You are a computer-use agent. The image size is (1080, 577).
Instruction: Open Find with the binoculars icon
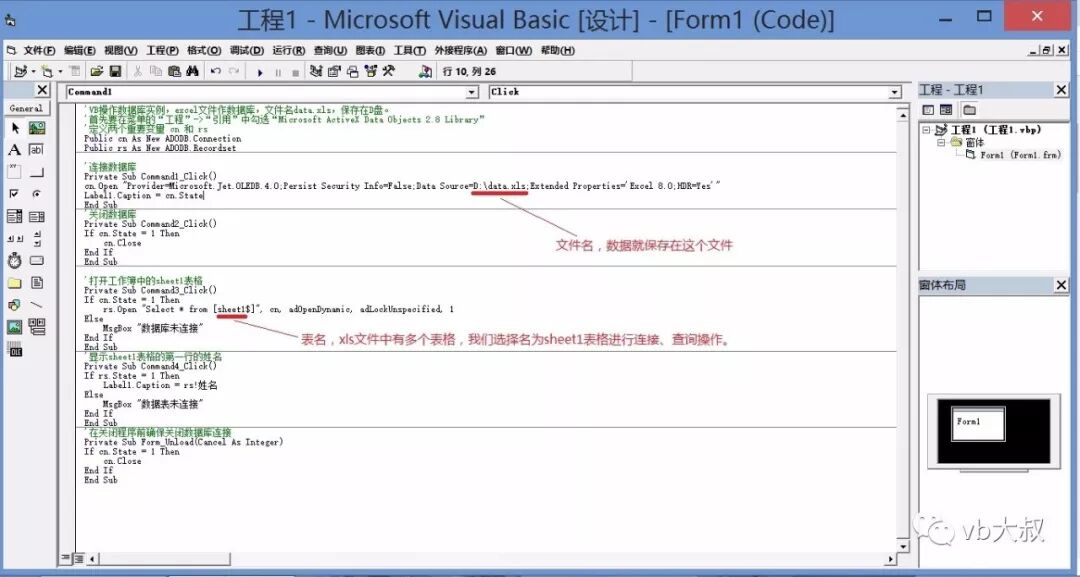(x=192, y=71)
